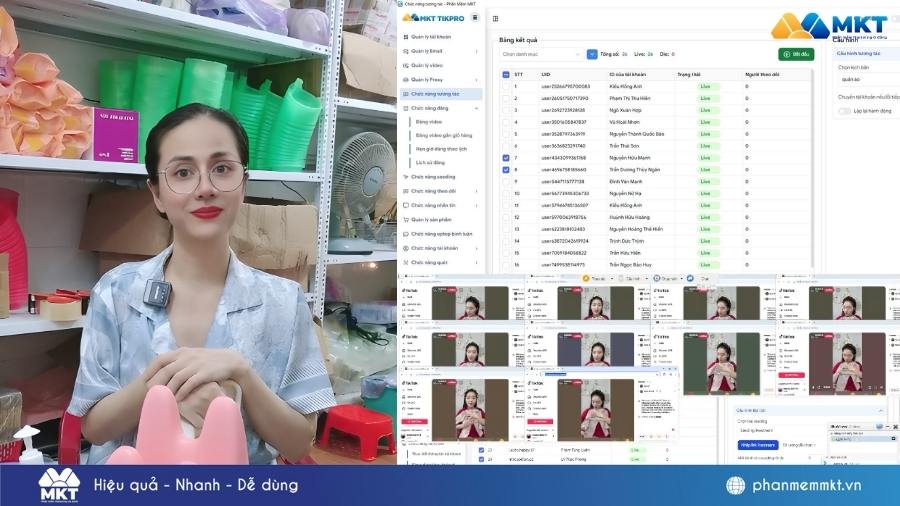The height and width of the screenshot is (506, 900).
Task: Click the blue Nhập link livestream button
Action: pyautogui.click(x=758, y=445)
